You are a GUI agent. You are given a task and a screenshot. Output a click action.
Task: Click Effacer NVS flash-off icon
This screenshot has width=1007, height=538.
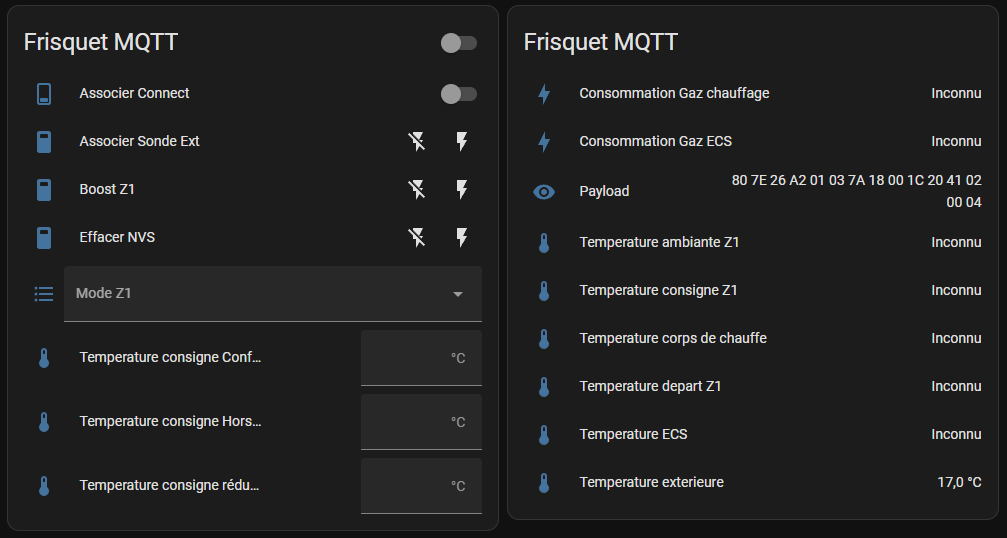(x=417, y=238)
